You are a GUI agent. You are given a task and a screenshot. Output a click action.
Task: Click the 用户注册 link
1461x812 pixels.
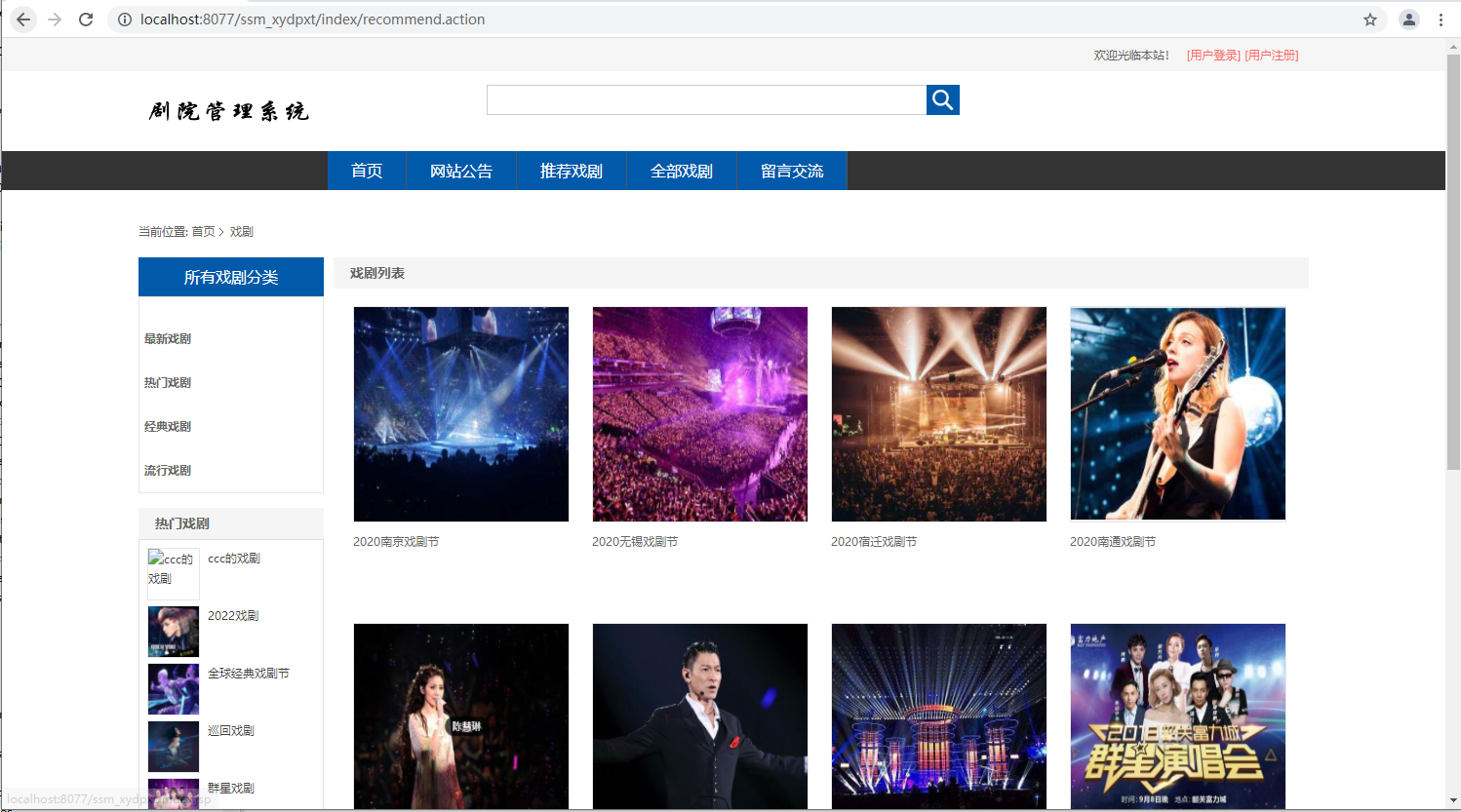(x=1272, y=56)
